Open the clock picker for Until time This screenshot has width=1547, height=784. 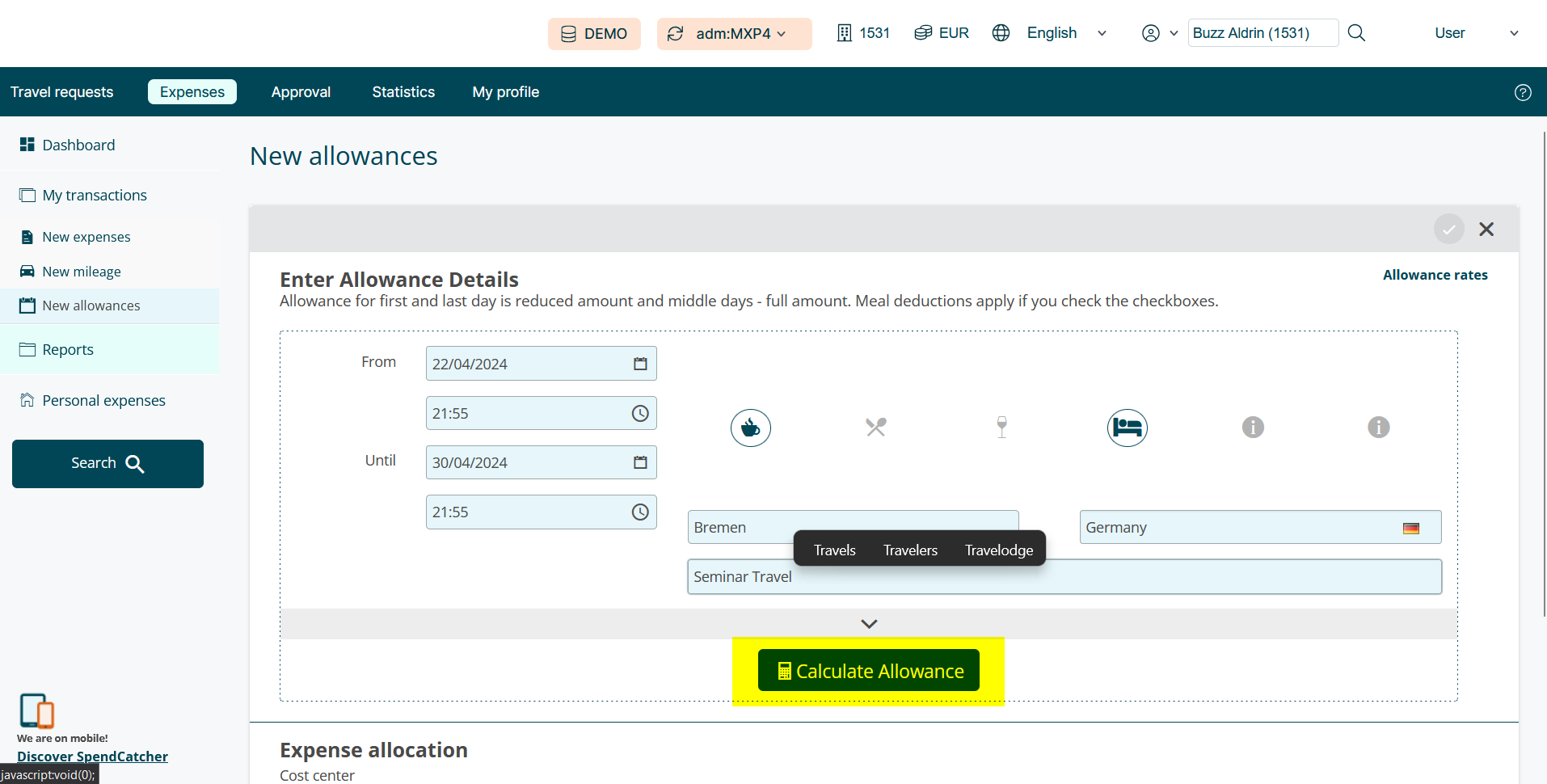click(x=640, y=512)
